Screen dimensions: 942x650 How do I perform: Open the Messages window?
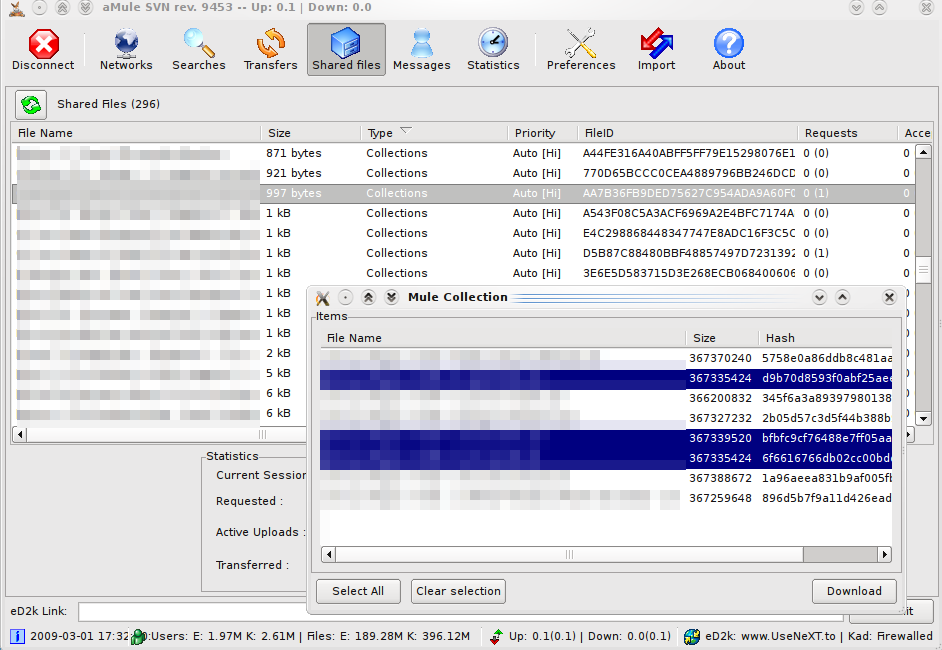pyautogui.click(x=421, y=50)
